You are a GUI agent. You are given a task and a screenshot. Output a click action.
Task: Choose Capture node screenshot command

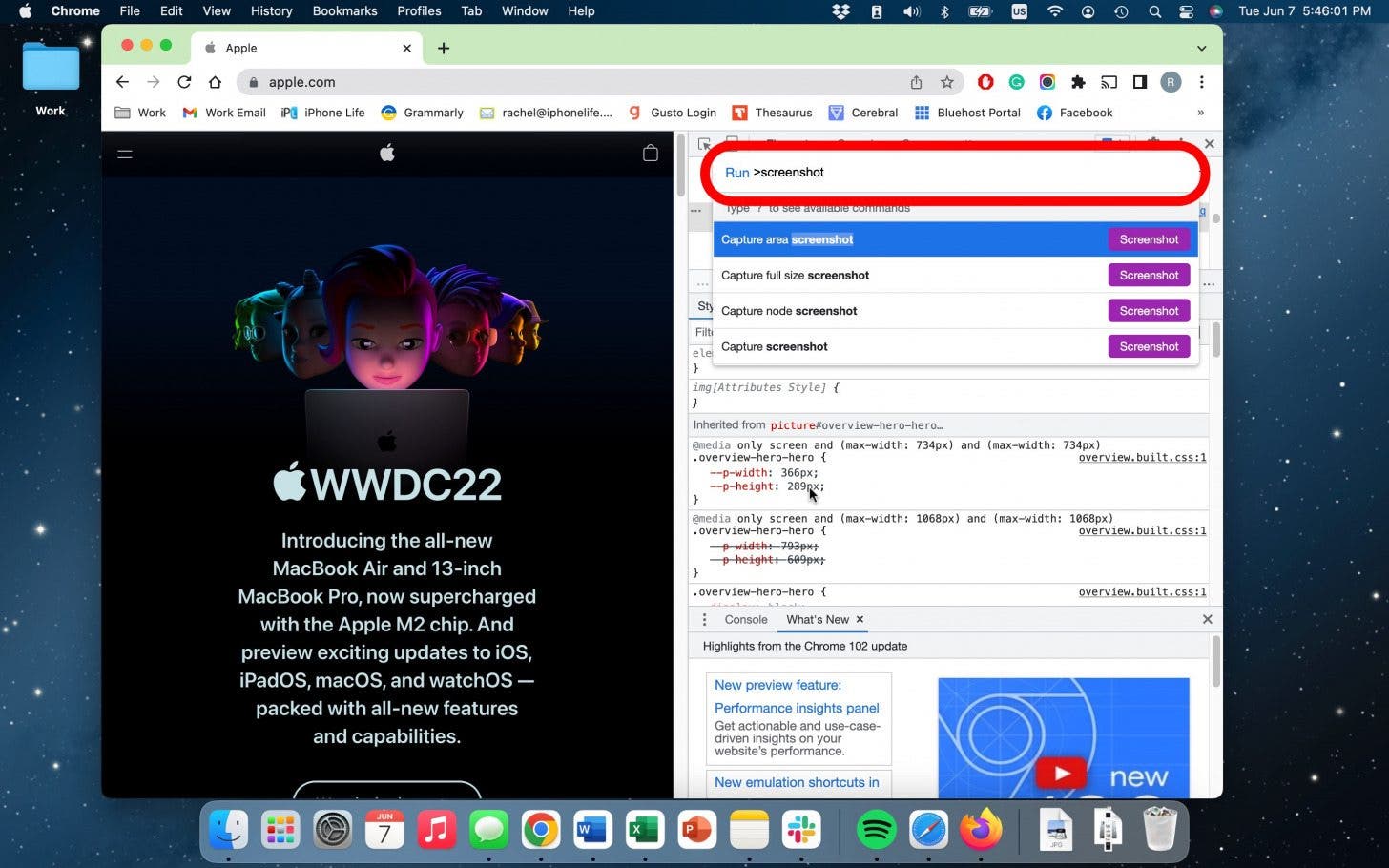click(x=955, y=311)
